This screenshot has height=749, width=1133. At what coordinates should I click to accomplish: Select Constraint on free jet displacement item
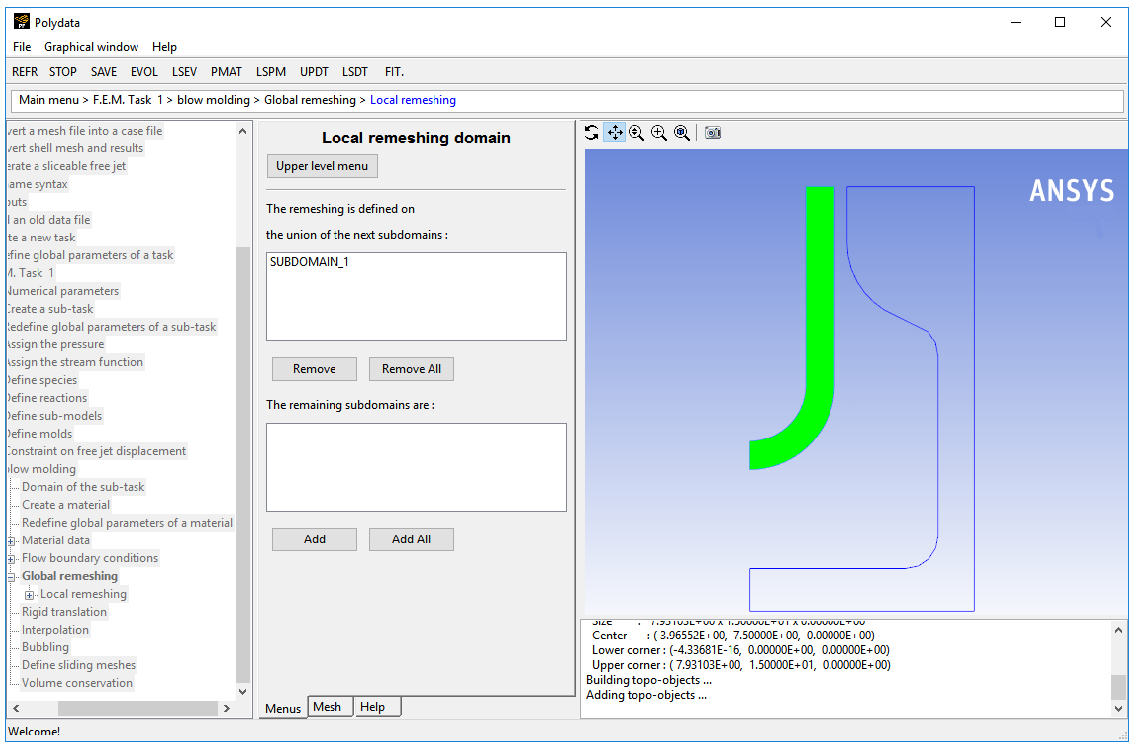(97, 451)
